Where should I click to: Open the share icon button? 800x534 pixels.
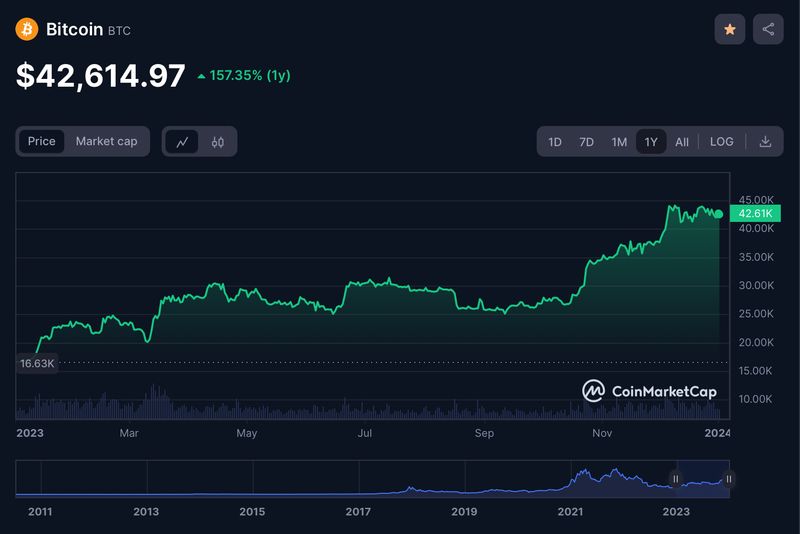(768, 30)
